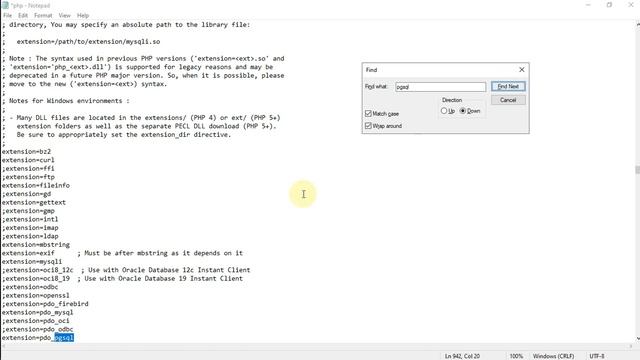Click Cancel in the Find dialog
Viewport: 640px width, 360px height.
tap(508, 100)
